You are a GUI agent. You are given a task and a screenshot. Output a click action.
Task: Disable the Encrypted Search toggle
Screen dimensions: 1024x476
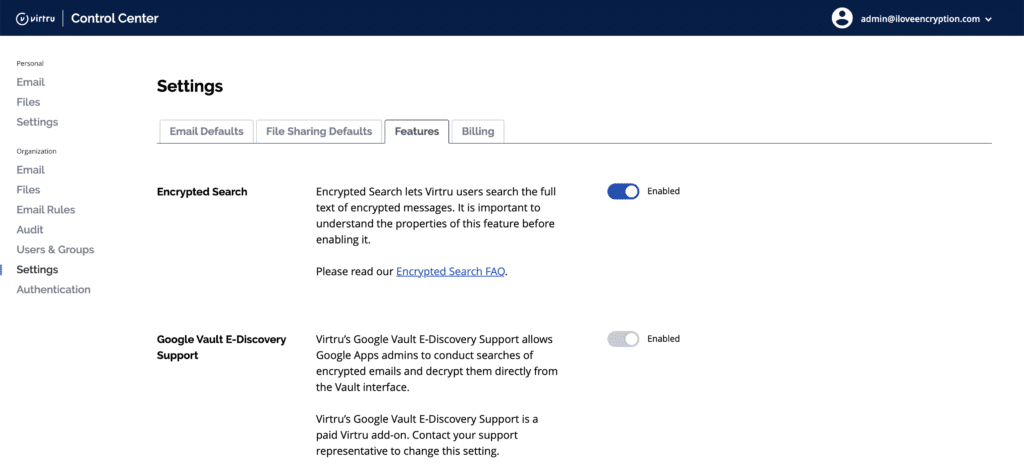click(623, 191)
